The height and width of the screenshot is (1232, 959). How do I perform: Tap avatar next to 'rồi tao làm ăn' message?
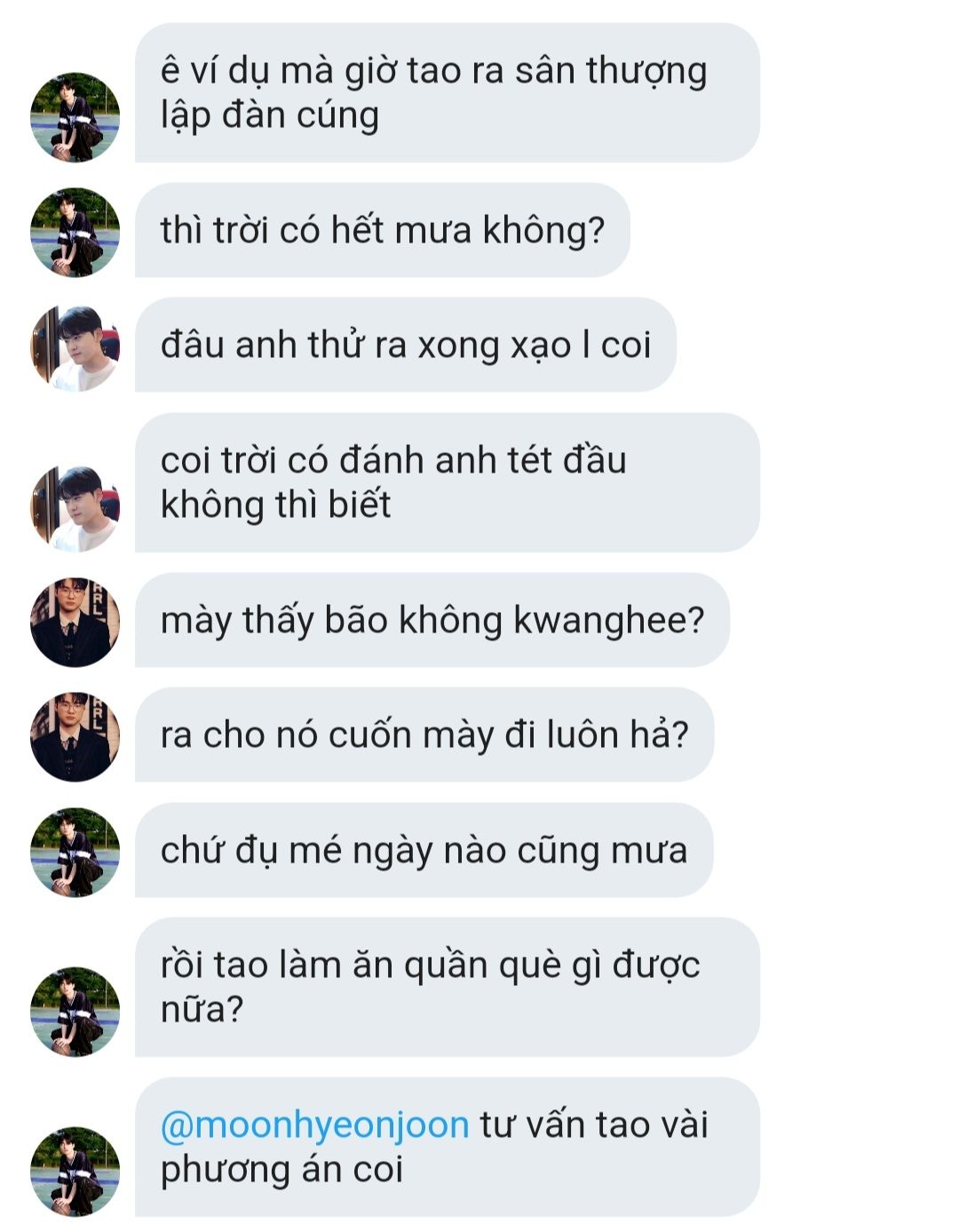tap(75, 1012)
